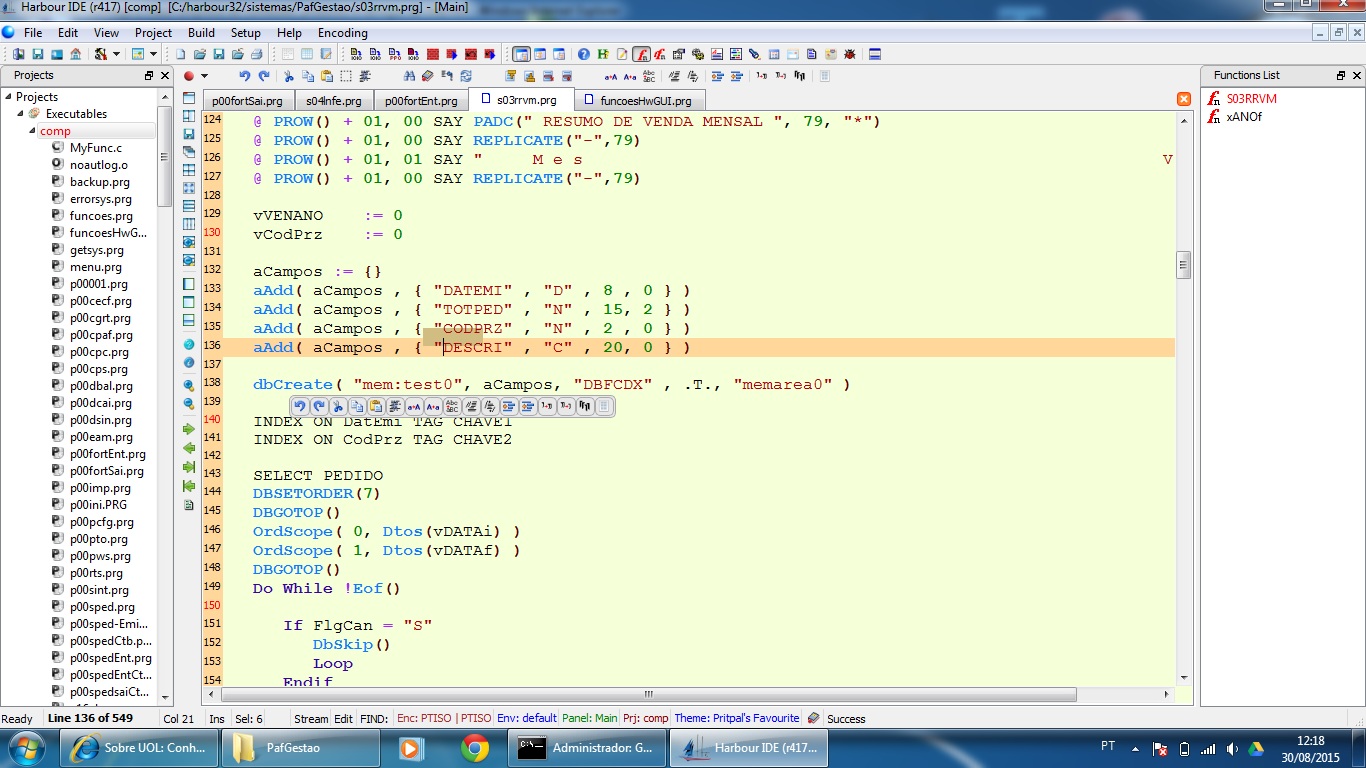1366x768 pixels.
Task: Jump to the S03RRVM function in the list
Action: (1251, 99)
